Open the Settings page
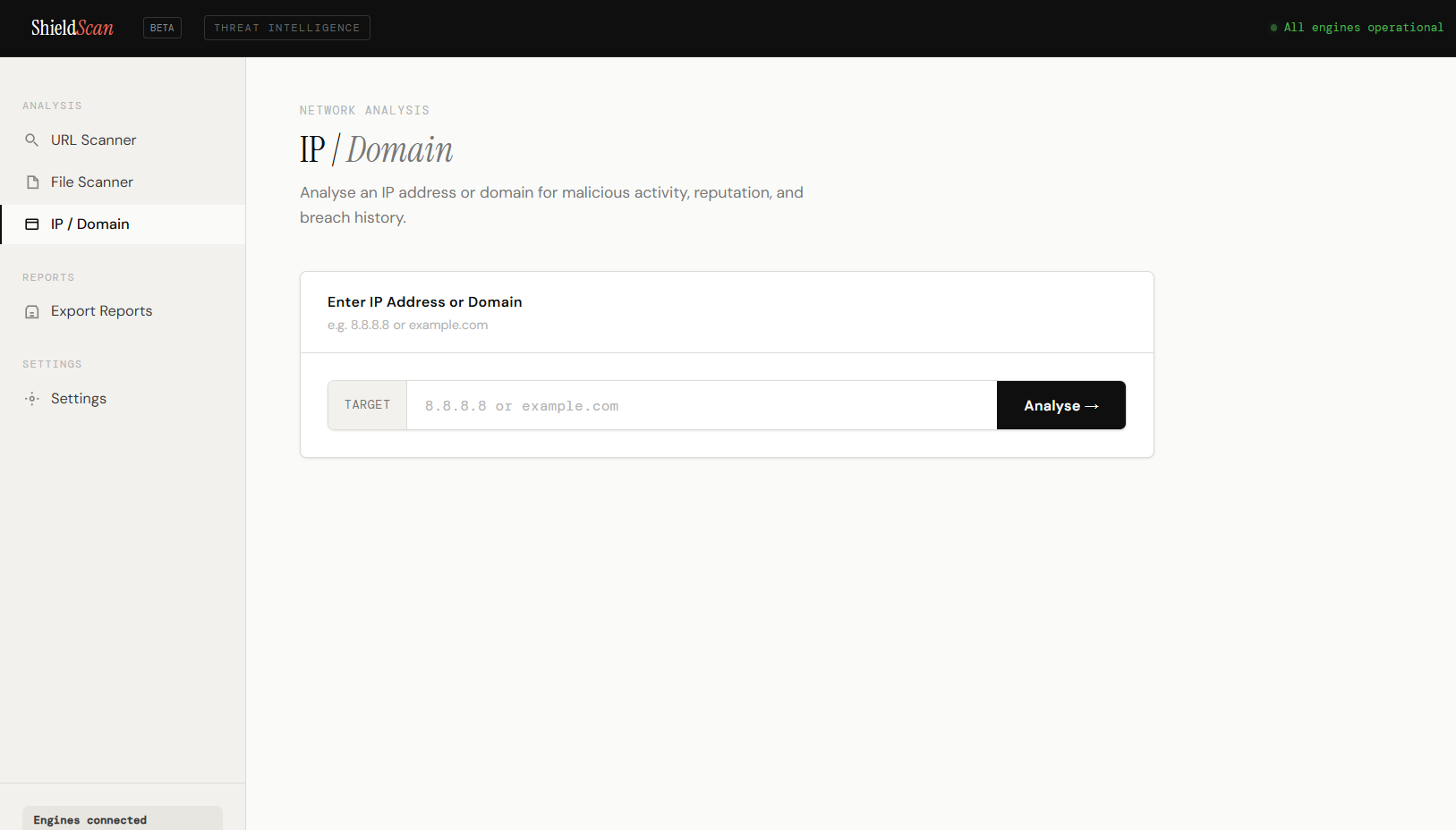Image resolution: width=1456 pixels, height=830 pixels. point(123,399)
